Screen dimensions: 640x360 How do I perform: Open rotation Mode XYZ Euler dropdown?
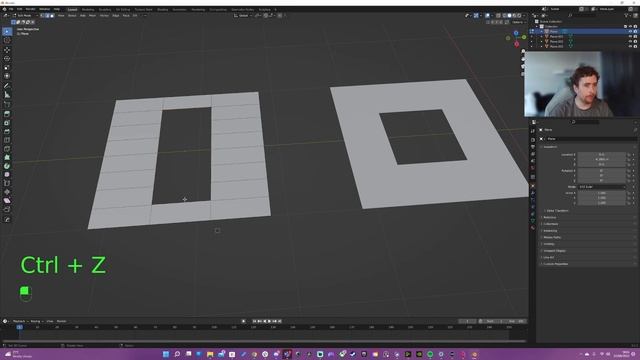[601, 187]
